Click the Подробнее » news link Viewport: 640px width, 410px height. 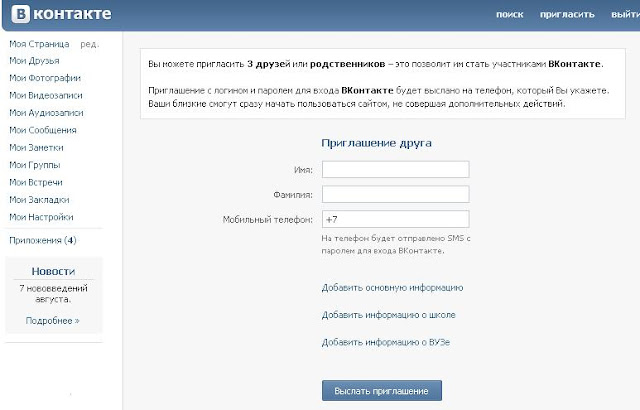click(53, 321)
